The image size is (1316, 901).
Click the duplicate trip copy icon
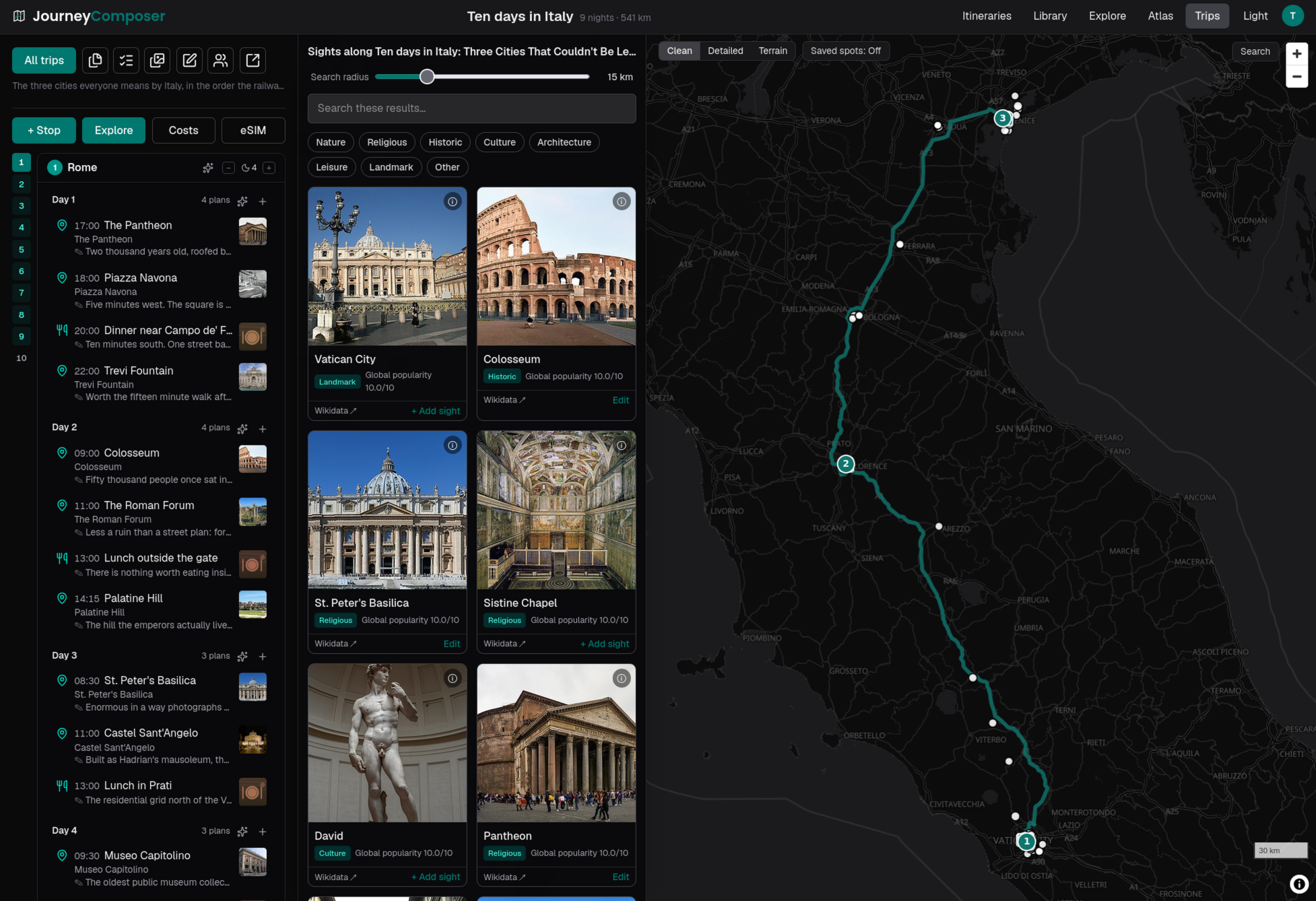click(x=95, y=61)
